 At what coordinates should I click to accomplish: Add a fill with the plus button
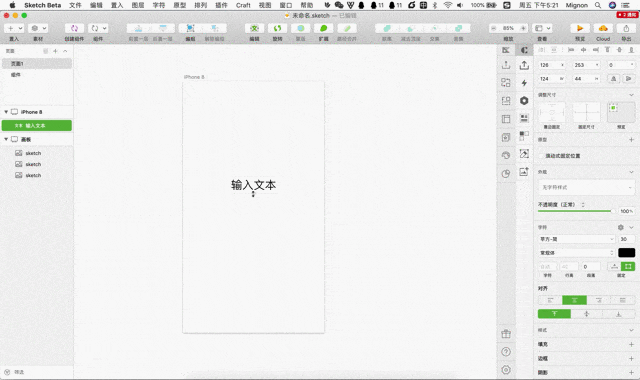point(631,344)
